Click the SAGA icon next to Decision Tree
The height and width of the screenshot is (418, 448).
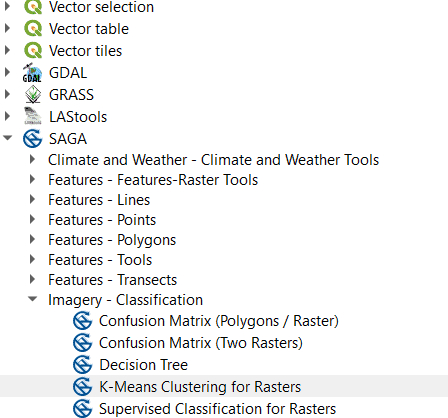coord(82,364)
